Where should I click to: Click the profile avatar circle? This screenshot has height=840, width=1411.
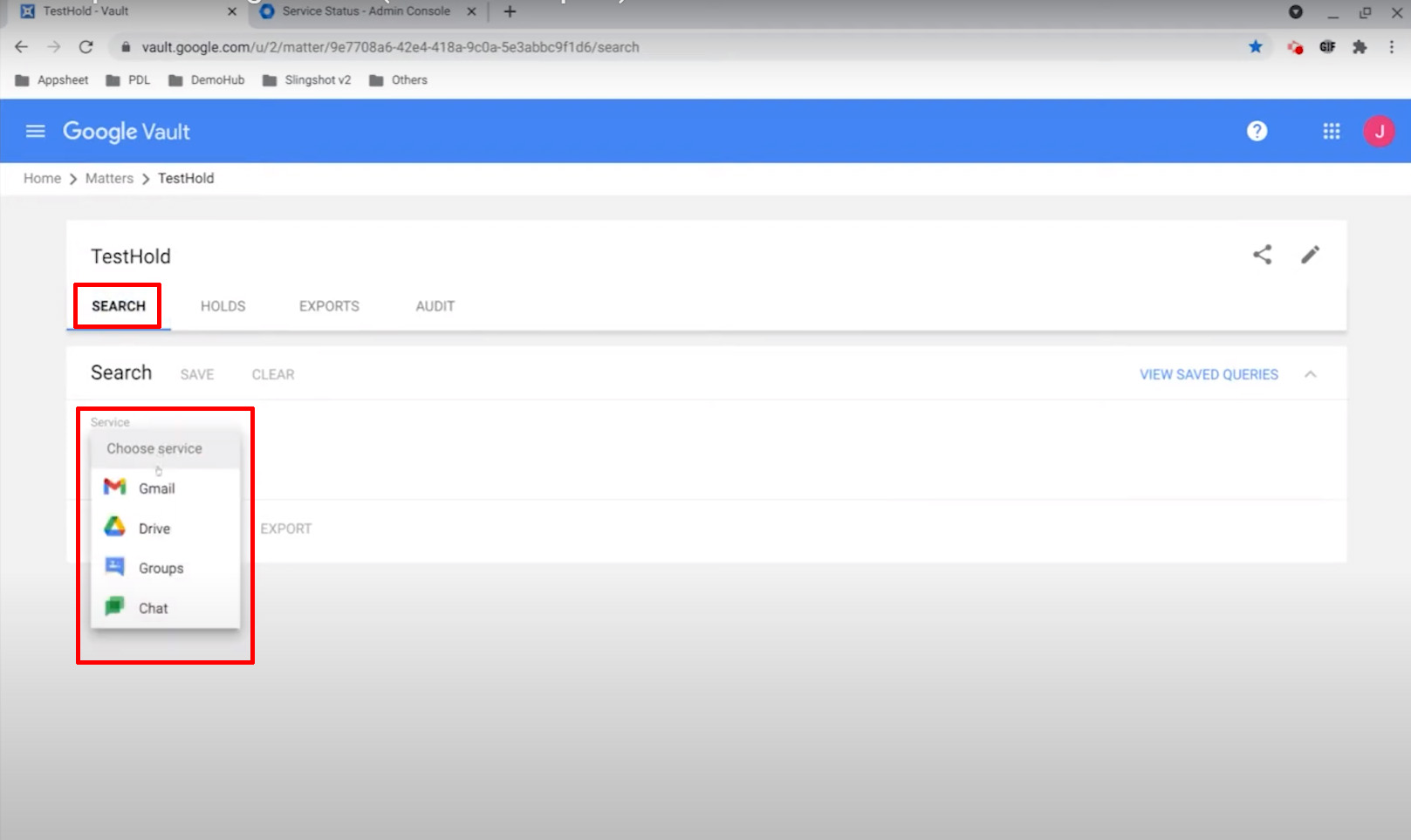(1379, 131)
